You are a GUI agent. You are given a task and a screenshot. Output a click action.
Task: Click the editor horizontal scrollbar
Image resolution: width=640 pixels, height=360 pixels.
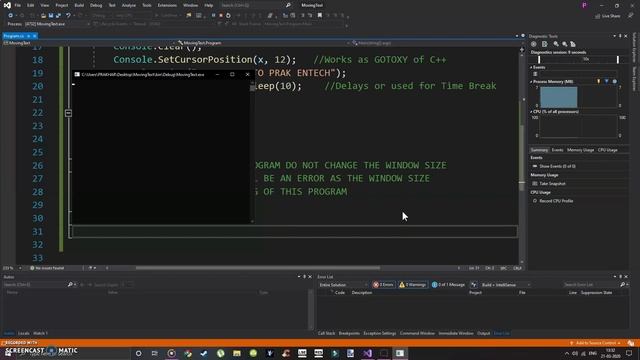tap(258, 268)
